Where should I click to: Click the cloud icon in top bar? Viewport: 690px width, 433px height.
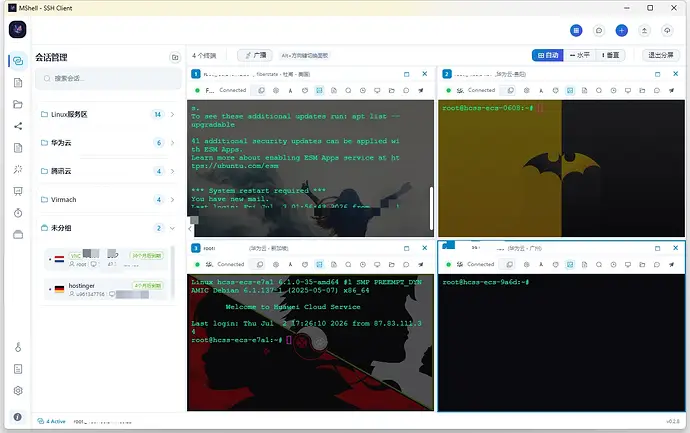667,30
